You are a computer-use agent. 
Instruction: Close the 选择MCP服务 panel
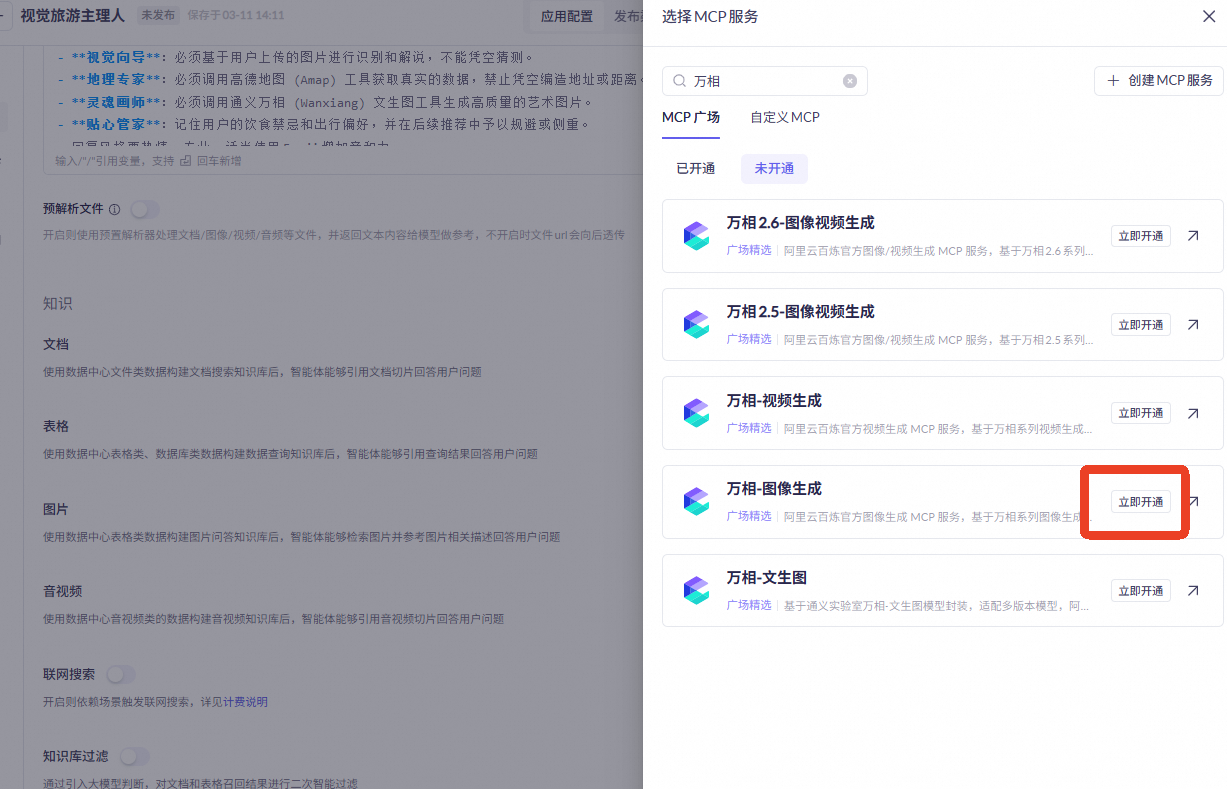click(1208, 16)
